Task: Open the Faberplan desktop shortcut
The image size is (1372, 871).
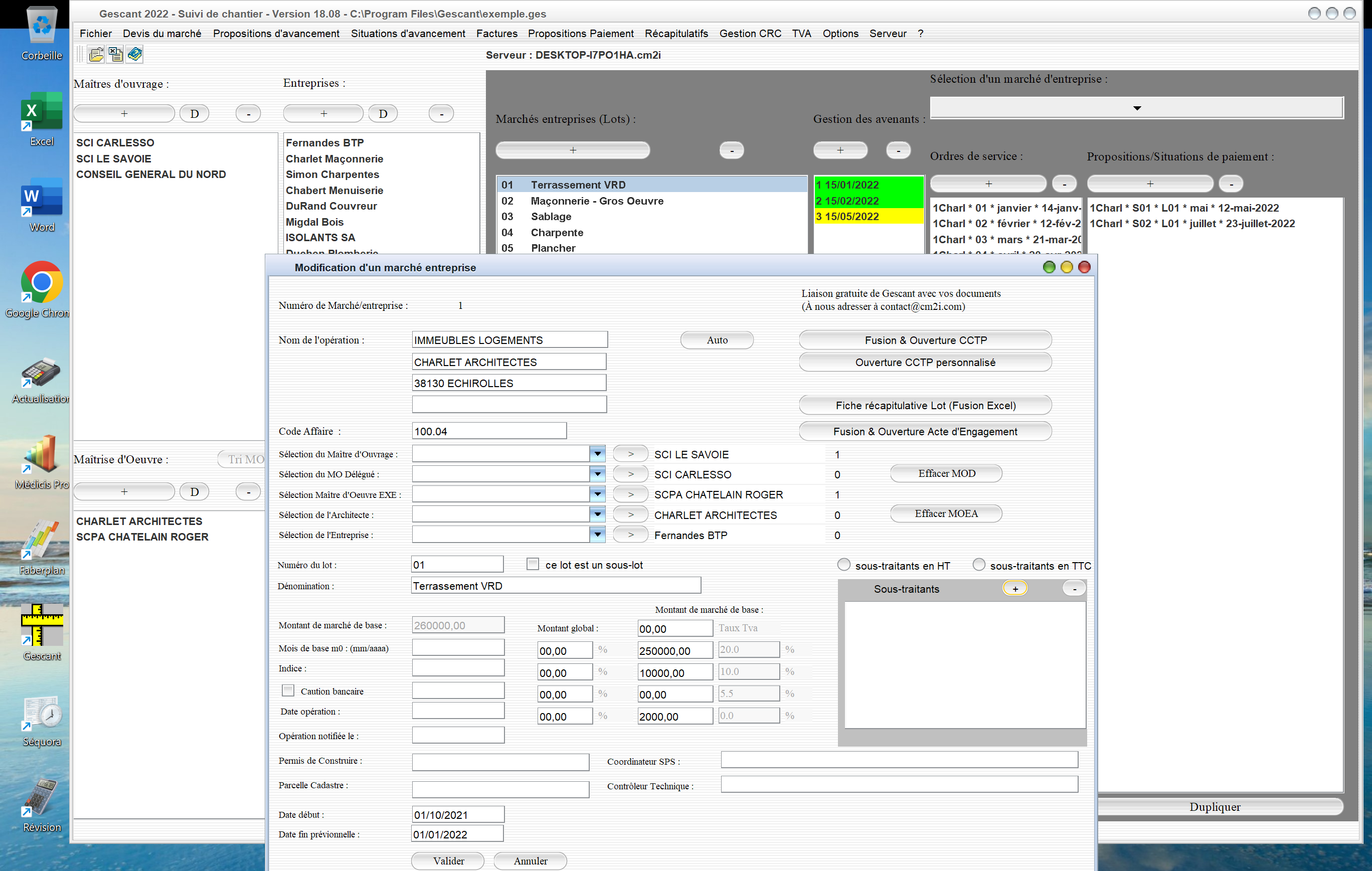Action: pos(42,548)
